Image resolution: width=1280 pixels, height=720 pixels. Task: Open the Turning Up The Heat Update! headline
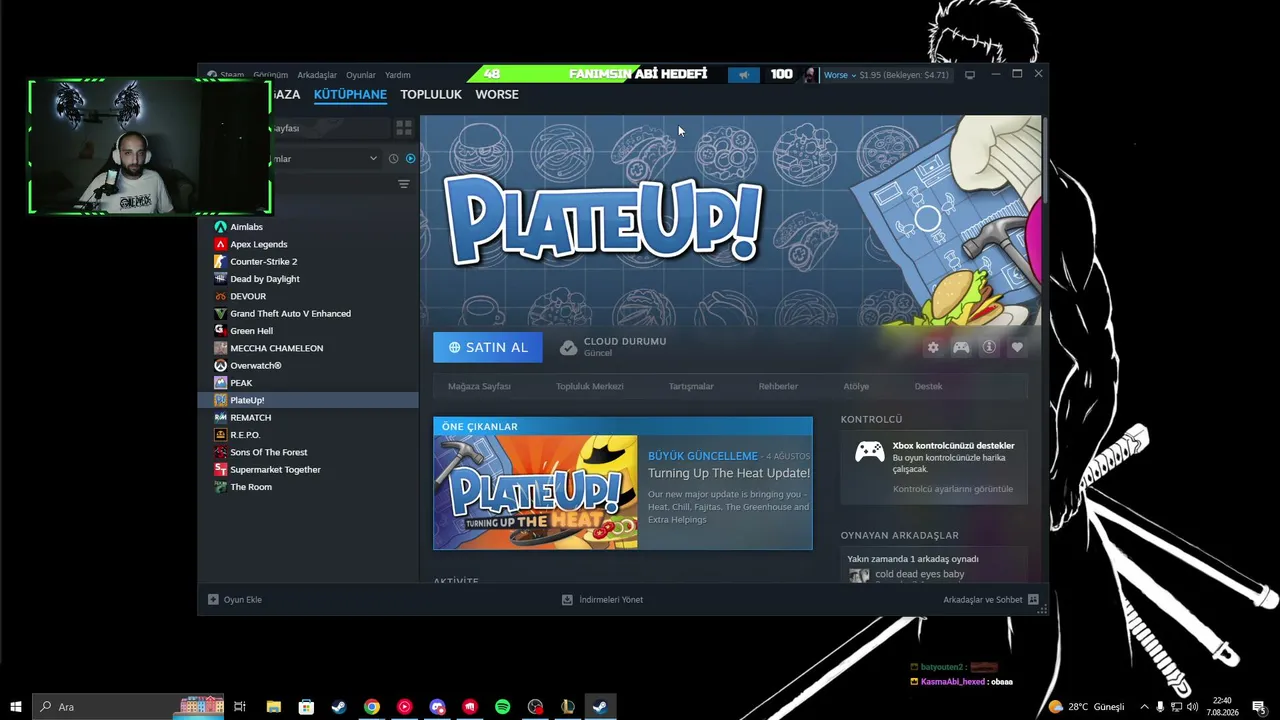pyautogui.click(x=729, y=473)
